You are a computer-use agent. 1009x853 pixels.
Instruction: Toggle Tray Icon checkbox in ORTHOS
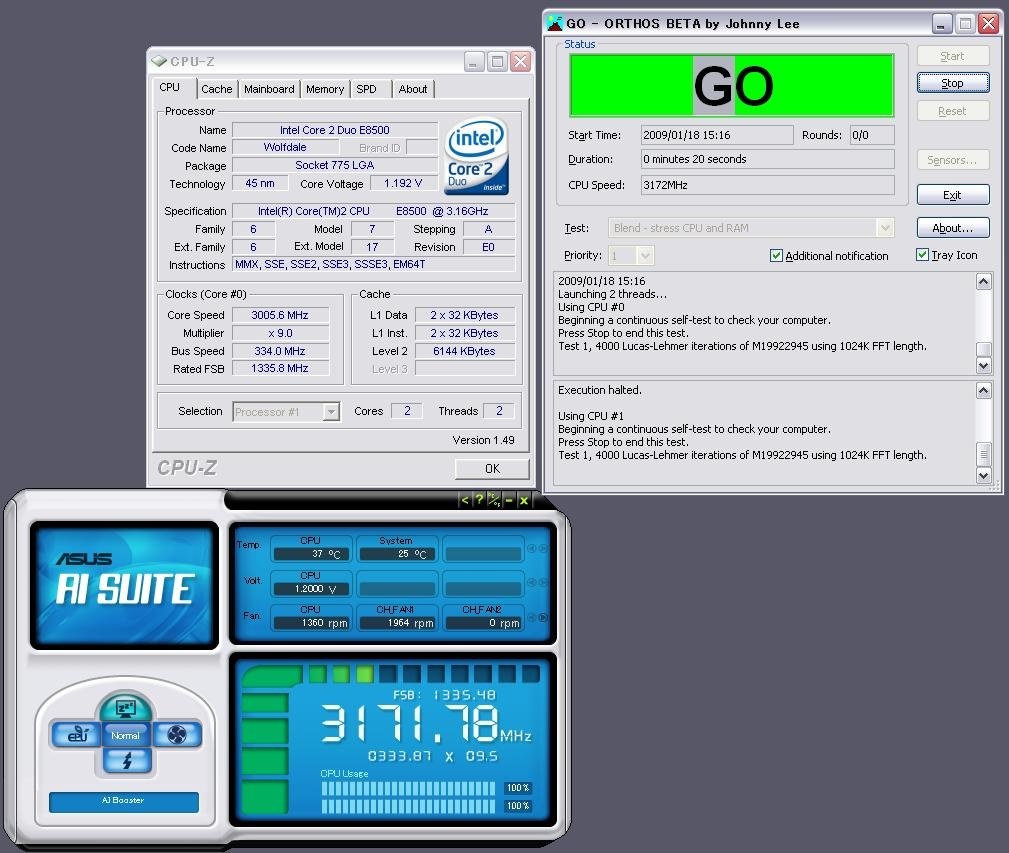coord(922,255)
